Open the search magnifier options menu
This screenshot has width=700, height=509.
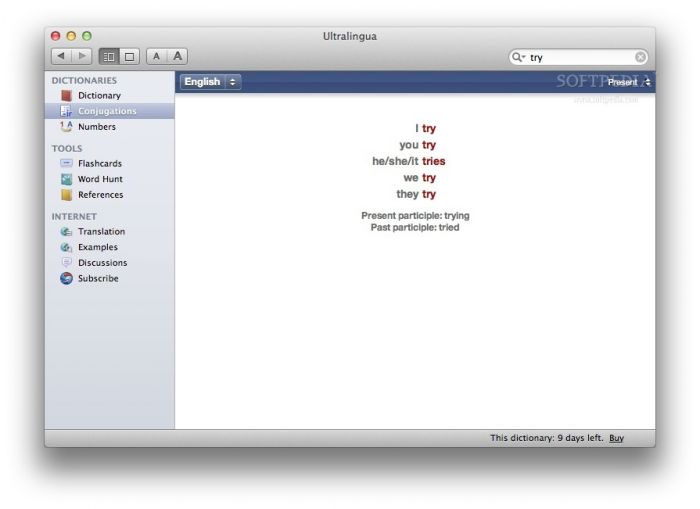[518, 57]
